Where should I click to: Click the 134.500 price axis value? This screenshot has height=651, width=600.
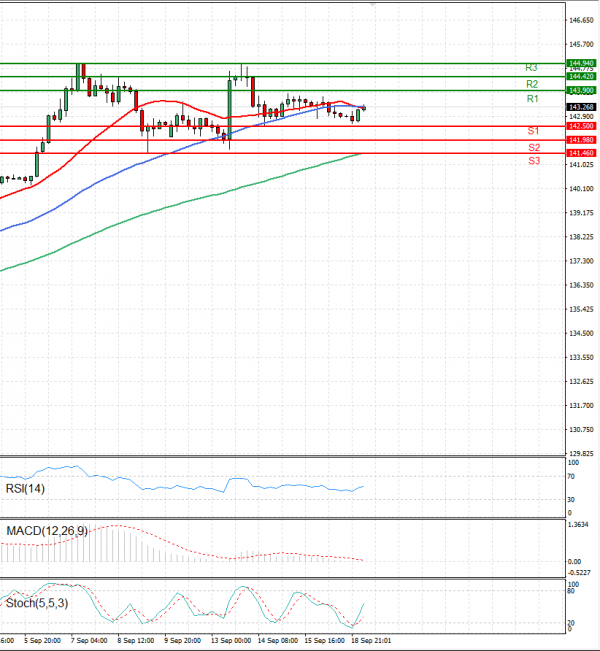tap(581, 333)
